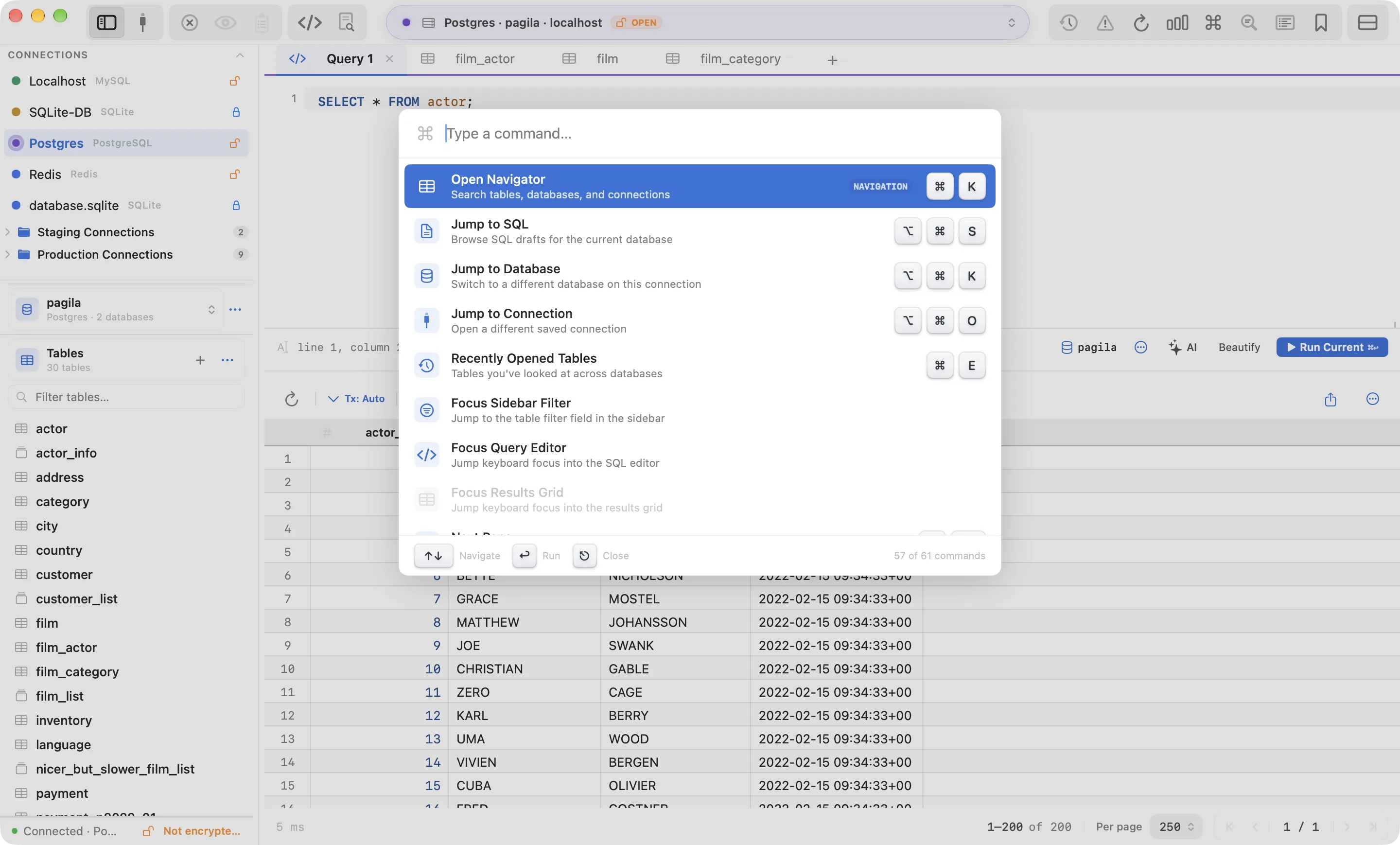
Task: Click the warning triangle icon
Action: 1105,23
